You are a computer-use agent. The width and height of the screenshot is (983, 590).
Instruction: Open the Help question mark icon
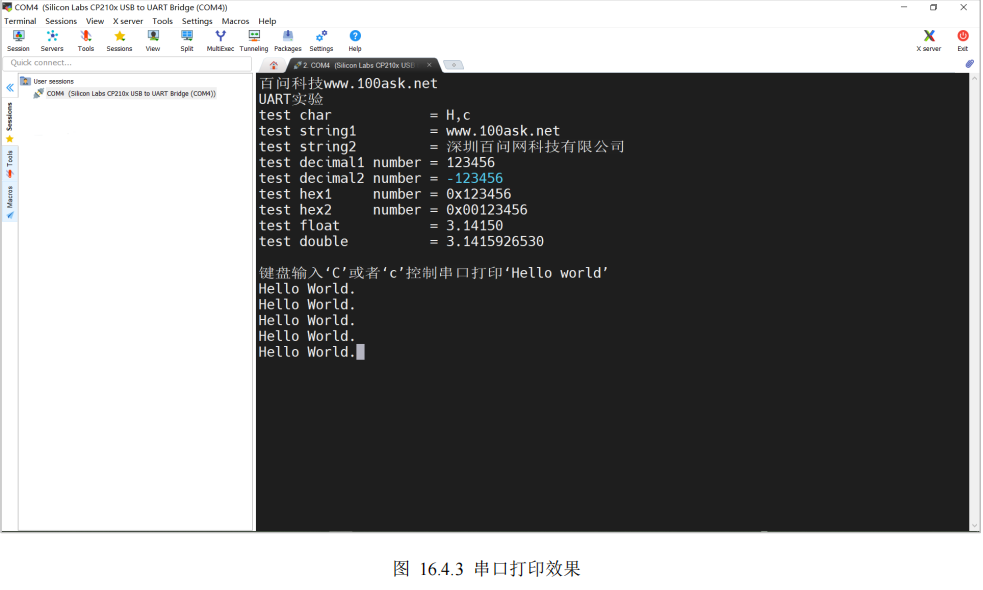pyautogui.click(x=355, y=41)
